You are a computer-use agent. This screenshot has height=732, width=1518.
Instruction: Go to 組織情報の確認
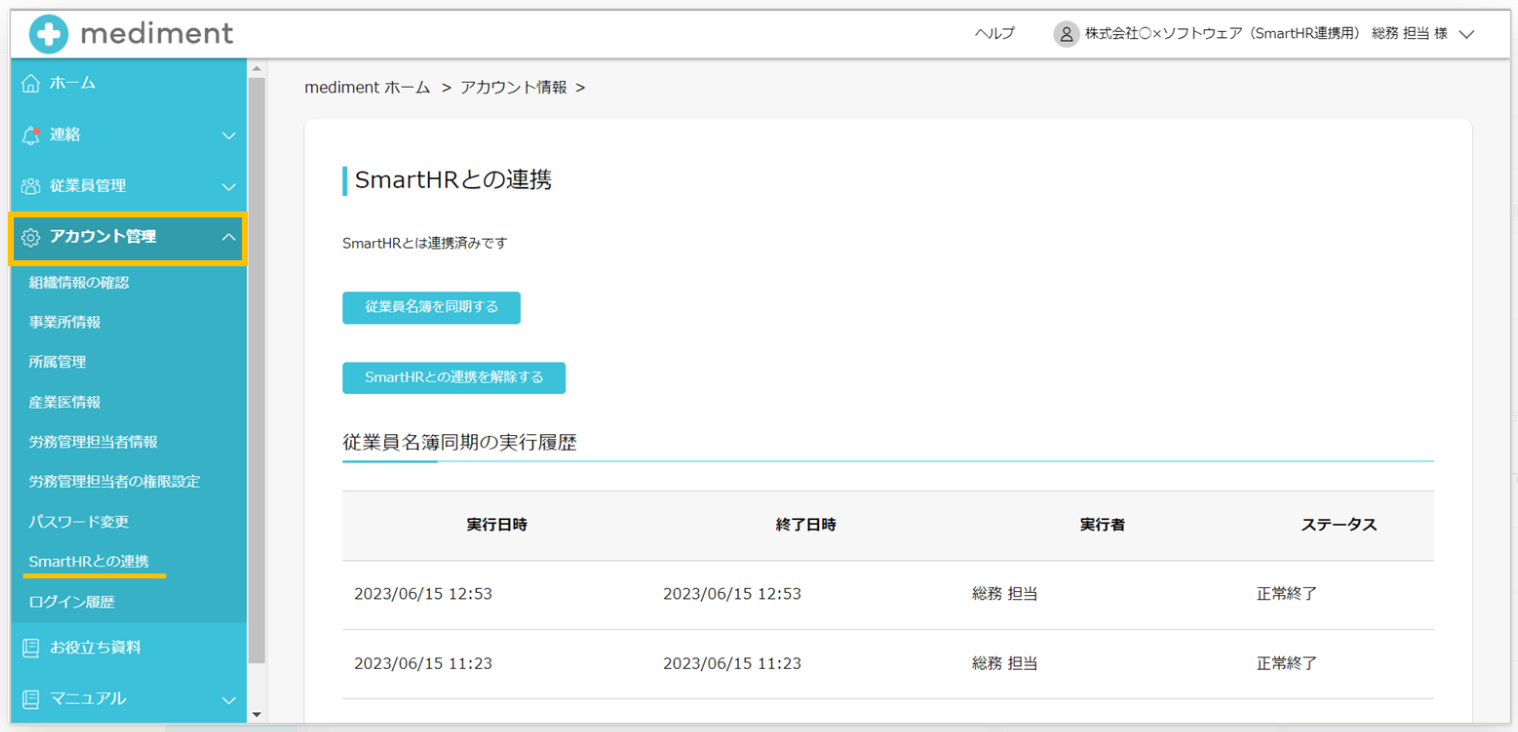pyautogui.click(x=79, y=283)
